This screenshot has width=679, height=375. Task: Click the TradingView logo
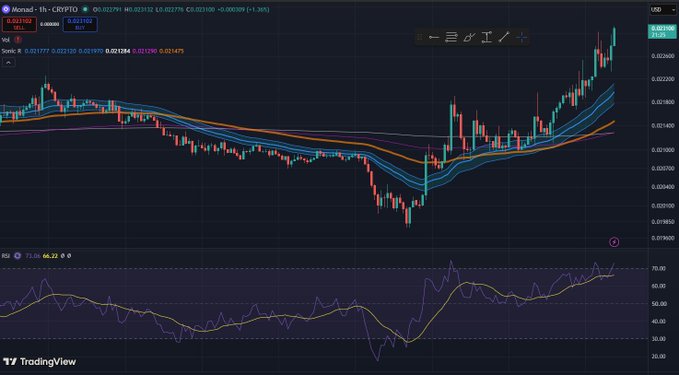tap(39, 362)
